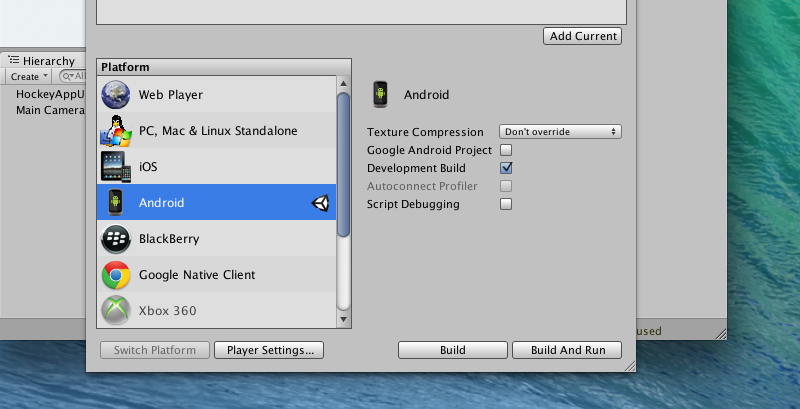This screenshot has height=409, width=800.
Task: Click the BlackBerry logo icon
Action: (x=116, y=239)
